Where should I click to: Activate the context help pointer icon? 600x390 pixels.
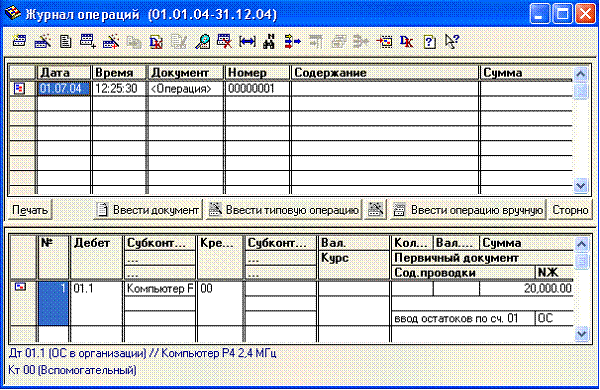click(452, 41)
